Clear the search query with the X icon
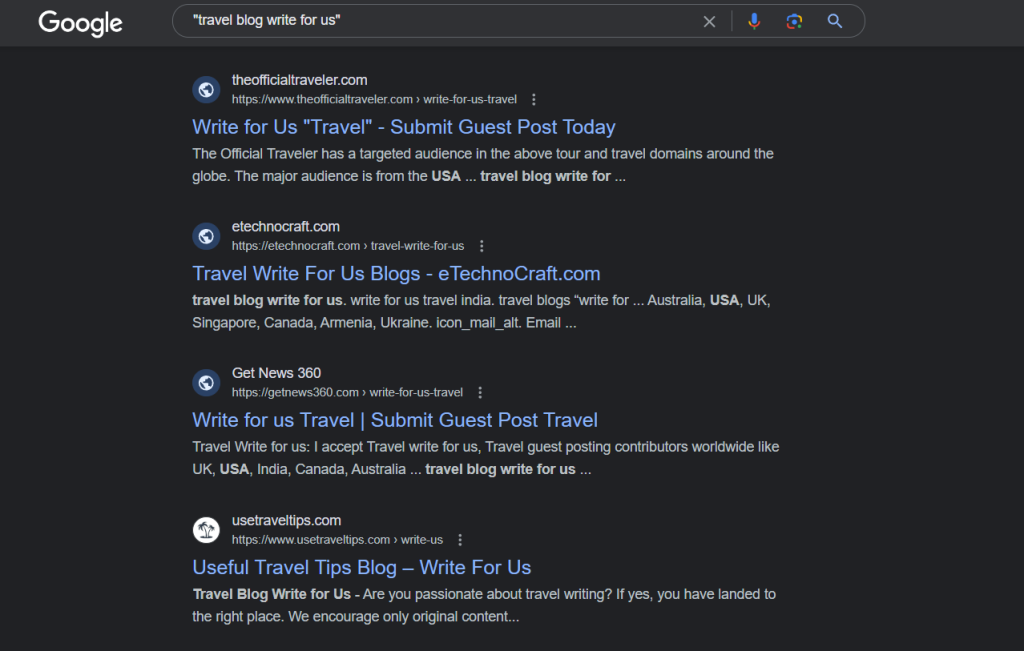Image resolution: width=1024 pixels, height=651 pixels. tap(710, 20)
